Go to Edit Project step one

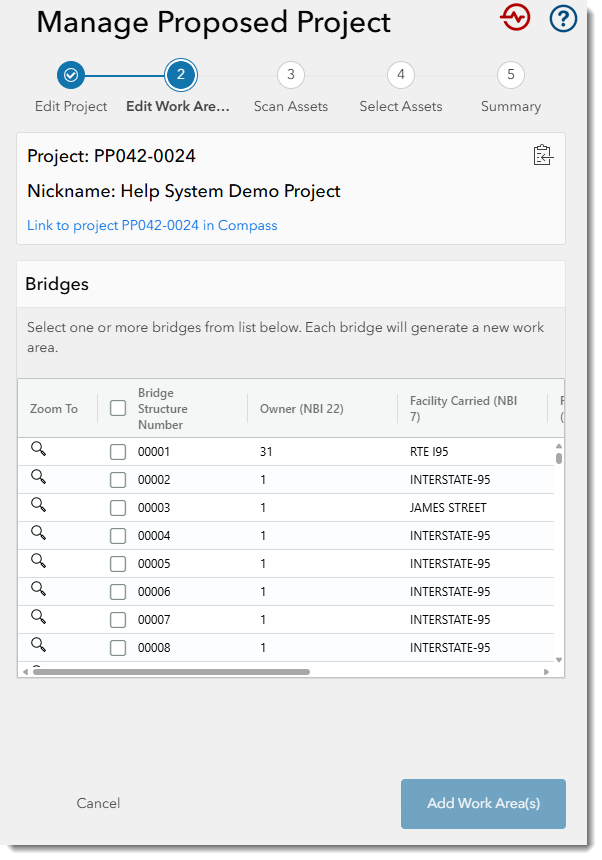pyautogui.click(x=71, y=75)
